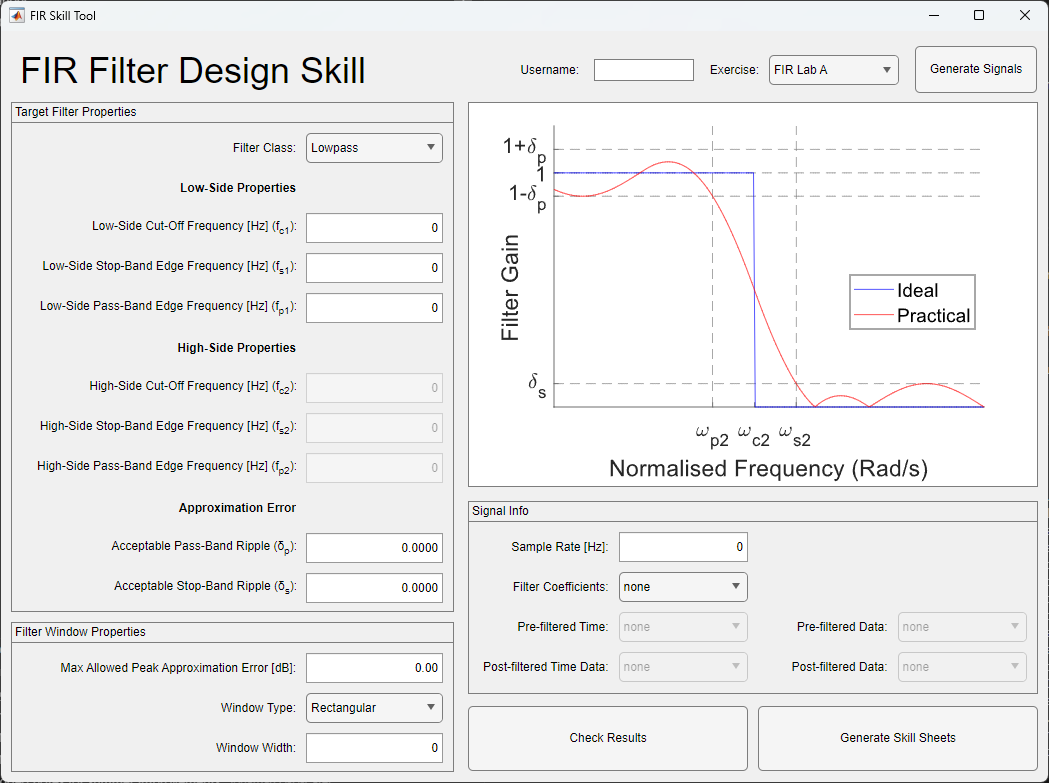
Task: Open the Filter Class dropdown
Action: coord(374,148)
